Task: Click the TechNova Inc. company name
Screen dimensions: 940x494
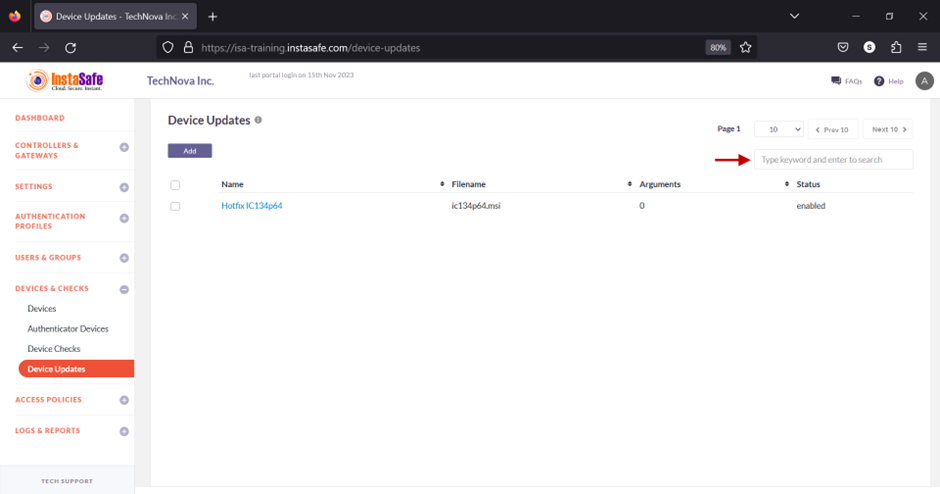Action: 180,81
